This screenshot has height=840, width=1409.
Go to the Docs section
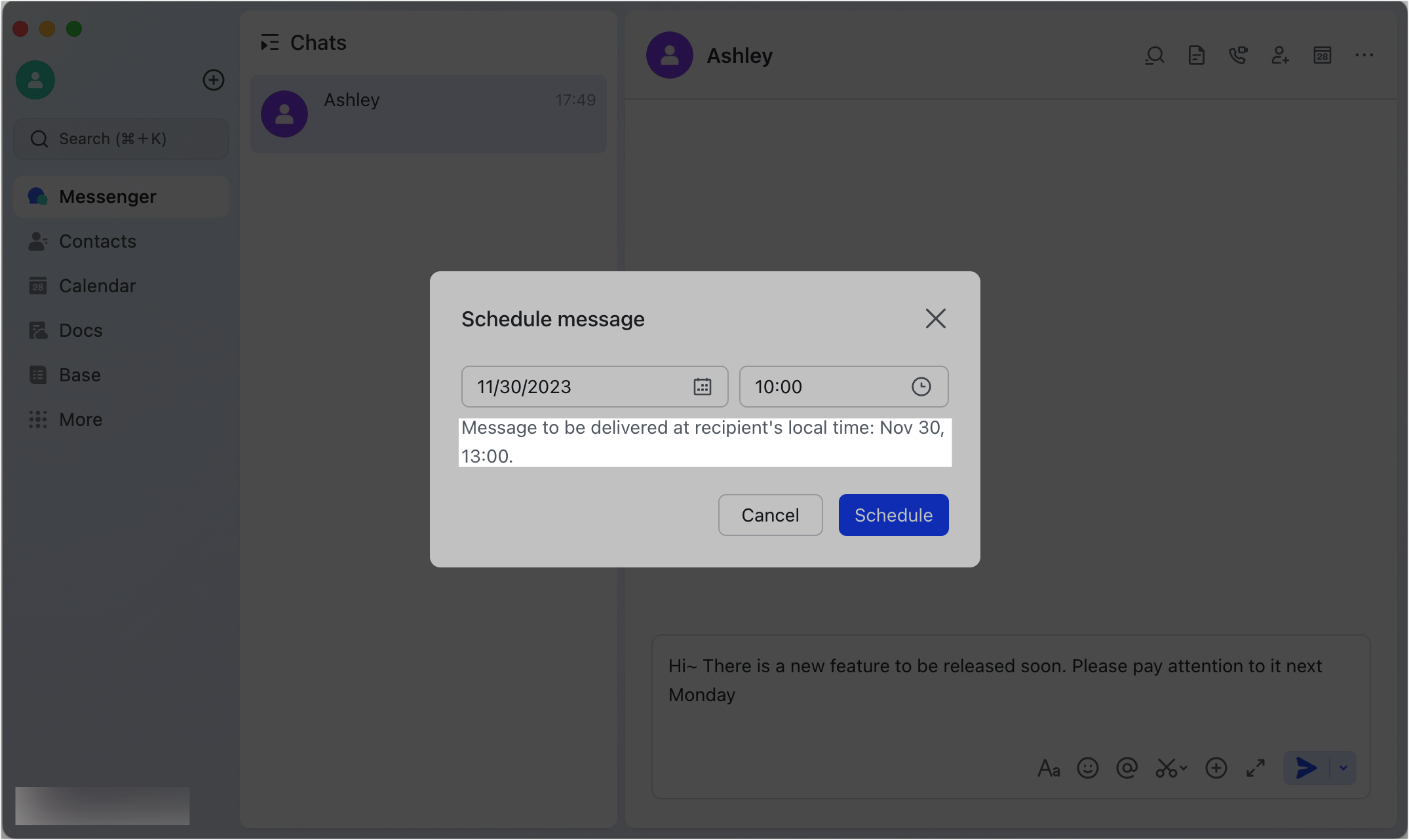tap(80, 330)
